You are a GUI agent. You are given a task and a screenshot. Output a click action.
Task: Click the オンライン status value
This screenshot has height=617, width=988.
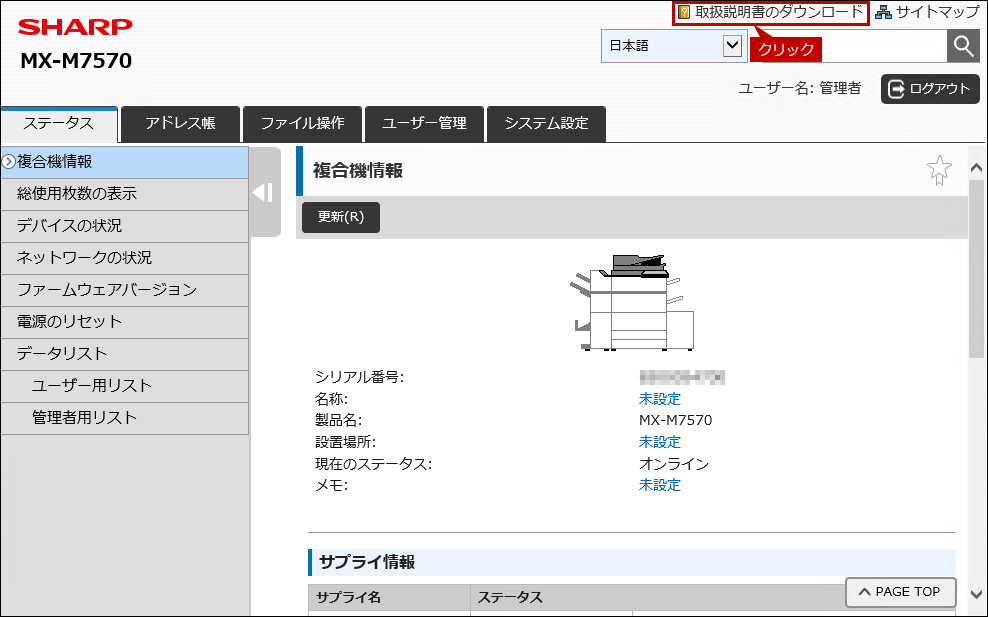tap(674, 464)
